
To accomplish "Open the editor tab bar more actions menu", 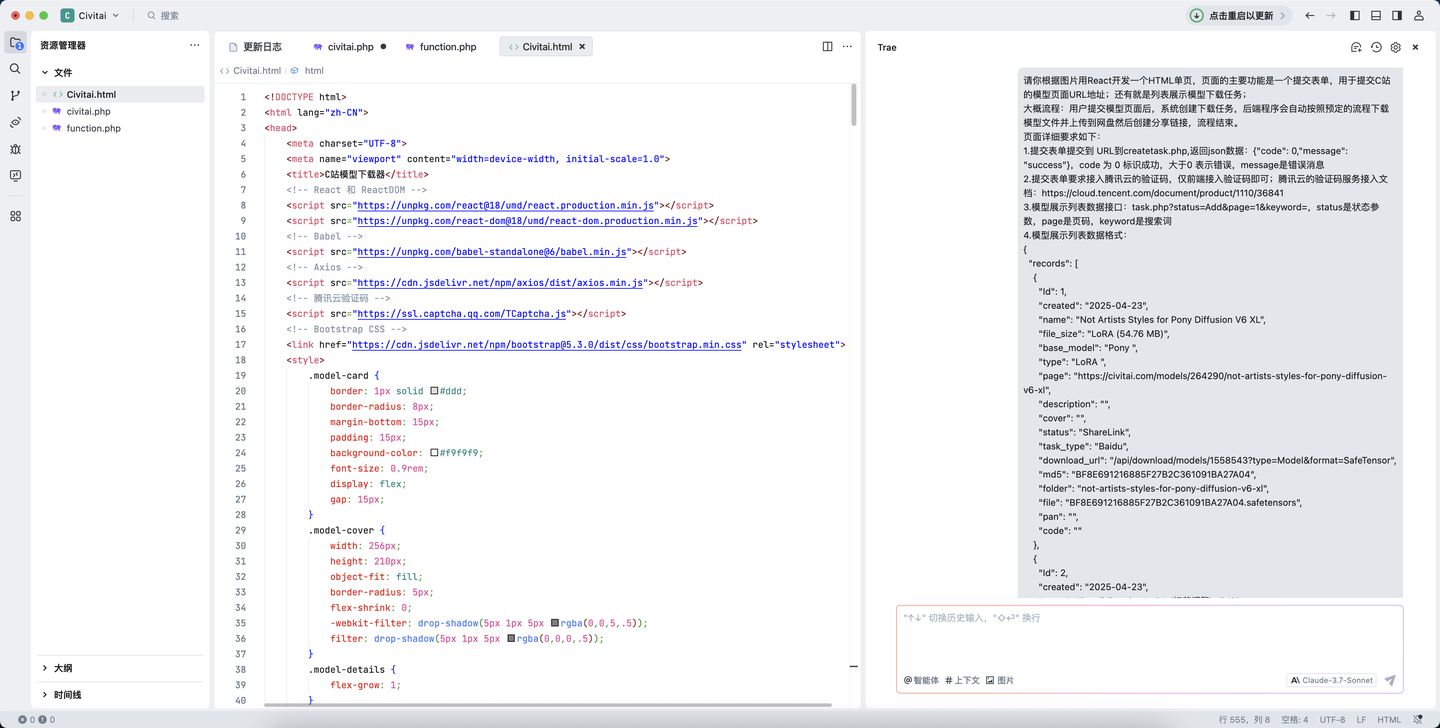I will [x=847, y=46].
